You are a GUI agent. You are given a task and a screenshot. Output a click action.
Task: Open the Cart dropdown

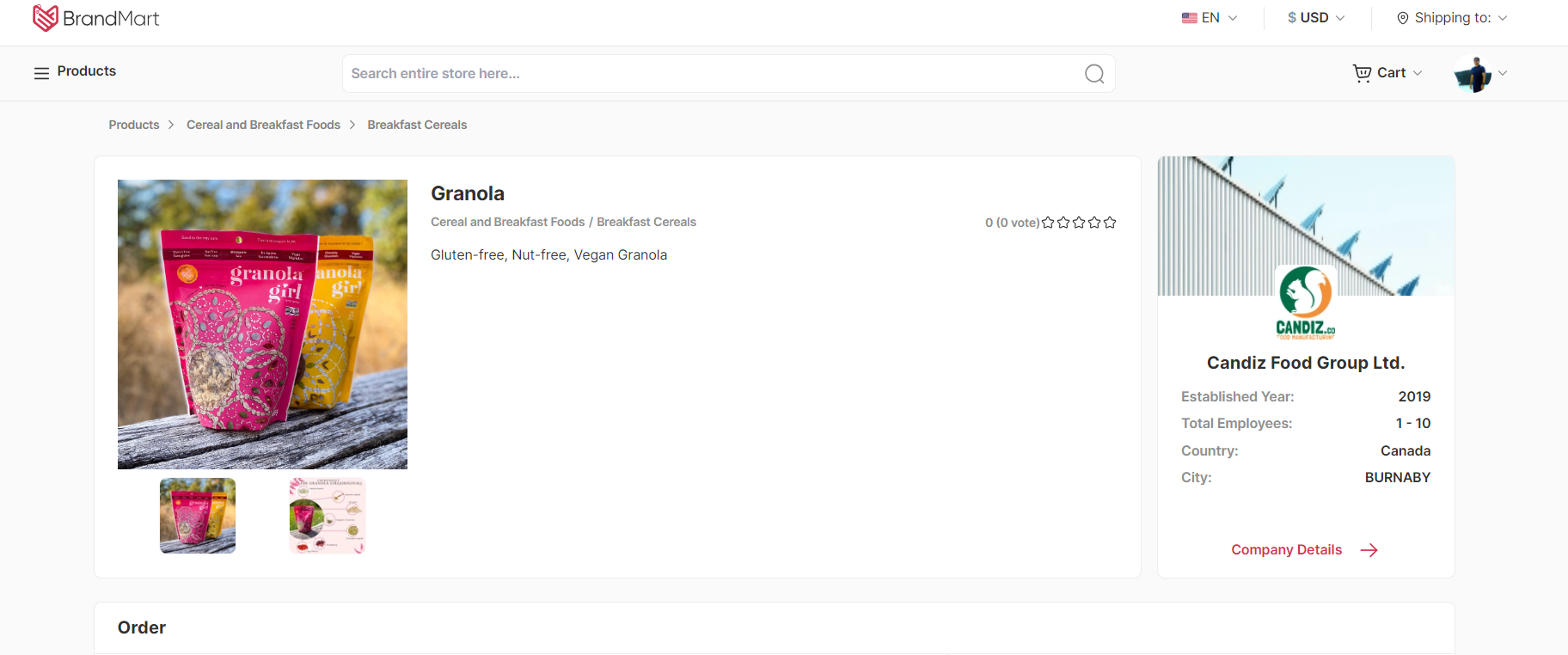(x=1387, y=73)
